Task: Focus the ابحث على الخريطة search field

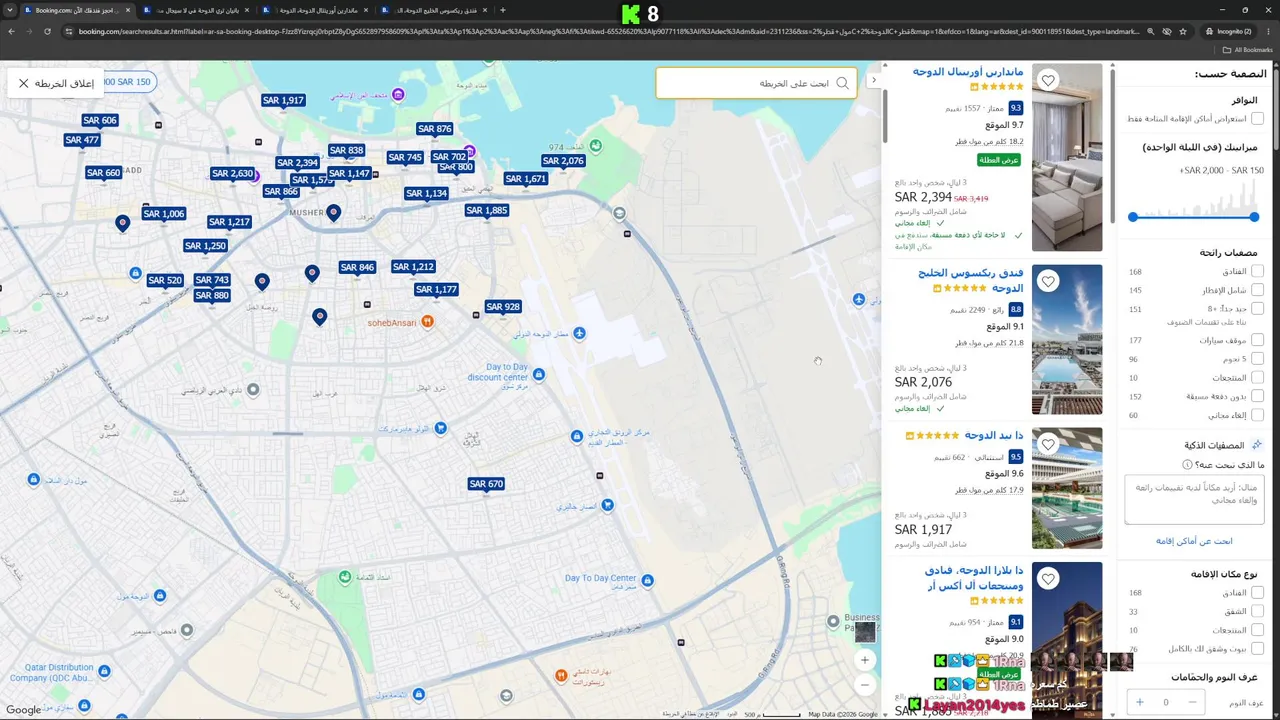Action: coord(756,83)
